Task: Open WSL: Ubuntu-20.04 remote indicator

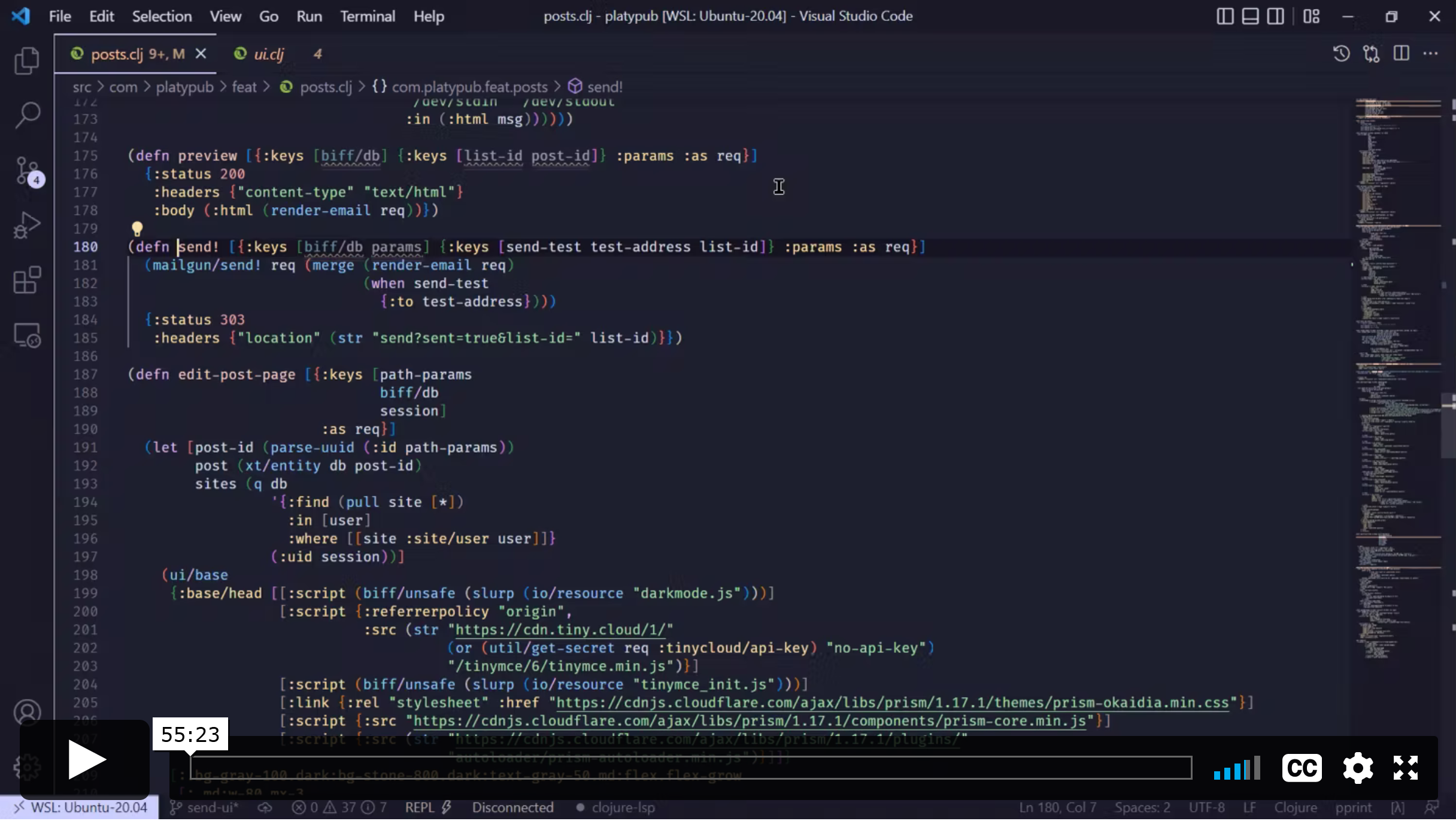Action: coord(80,808)
